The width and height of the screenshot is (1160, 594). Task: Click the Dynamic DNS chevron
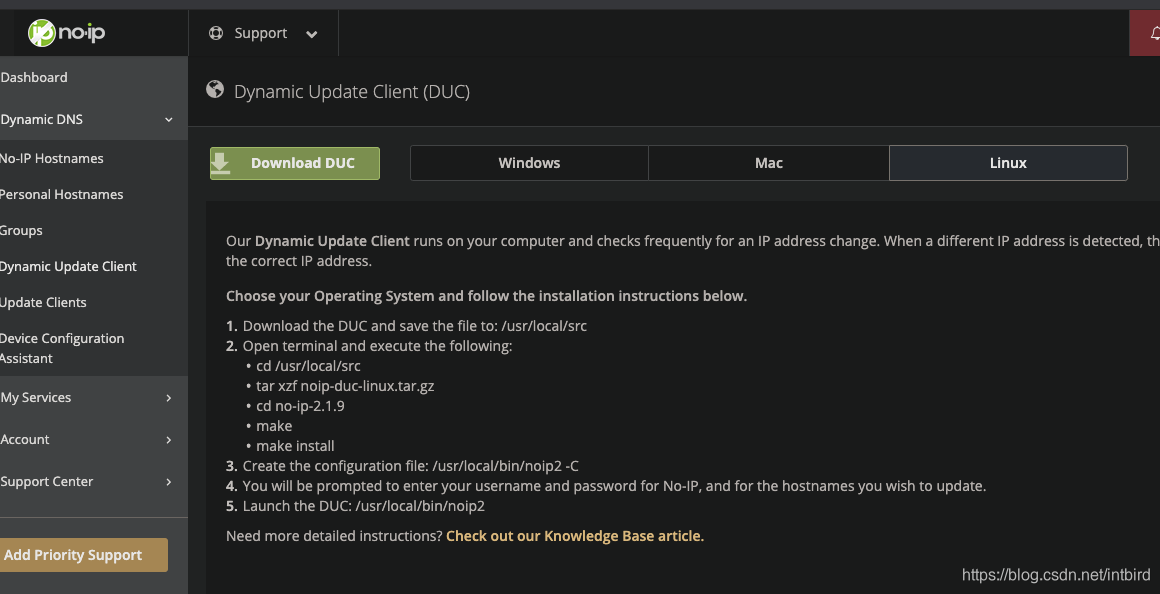[x=169, y=120]
